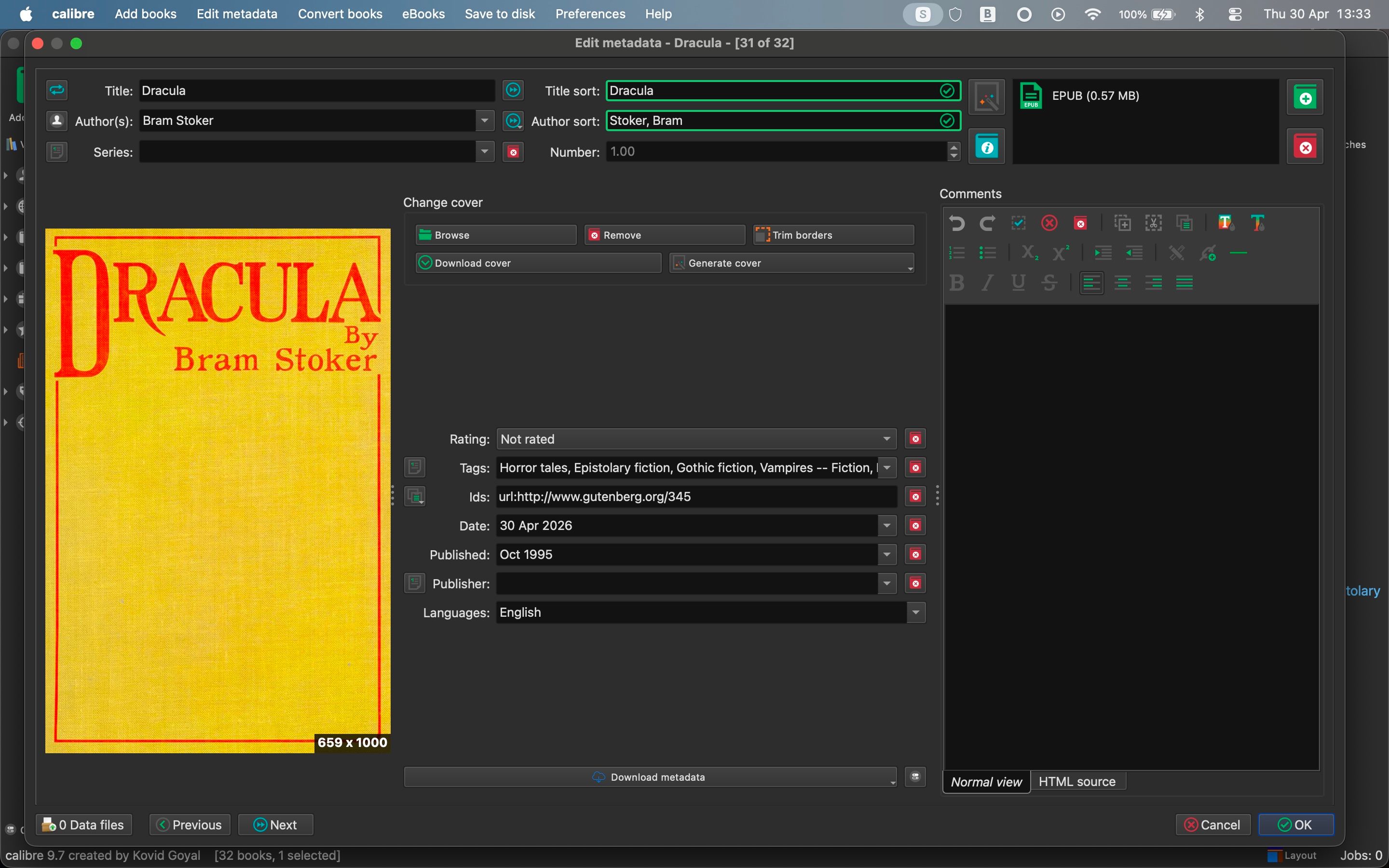Screen dimensions: 1389x868
Task: Insert a horizontal line in Comments
Action: pyautogui.click(x=1239, y=253)
